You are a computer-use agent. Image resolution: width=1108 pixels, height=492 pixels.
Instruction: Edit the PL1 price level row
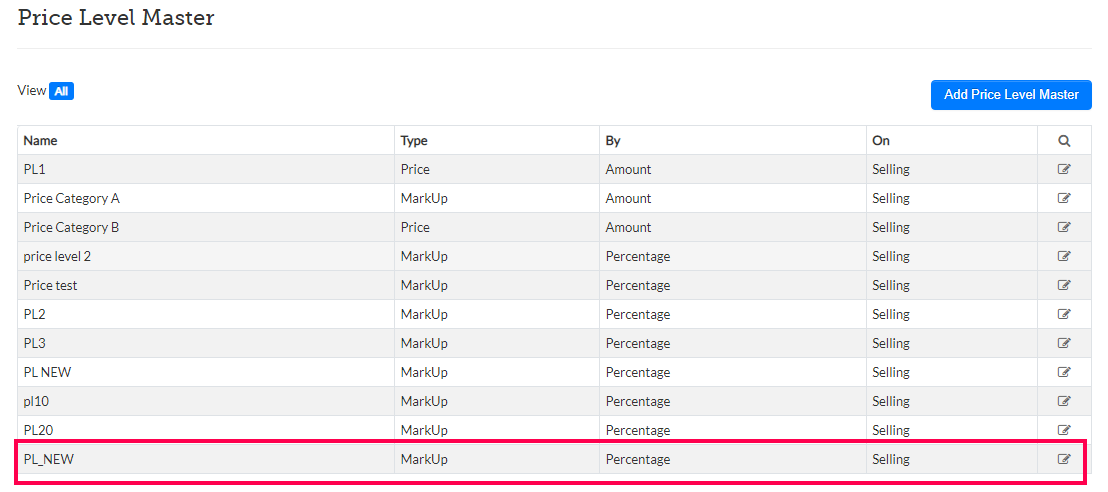[1064, 170]
